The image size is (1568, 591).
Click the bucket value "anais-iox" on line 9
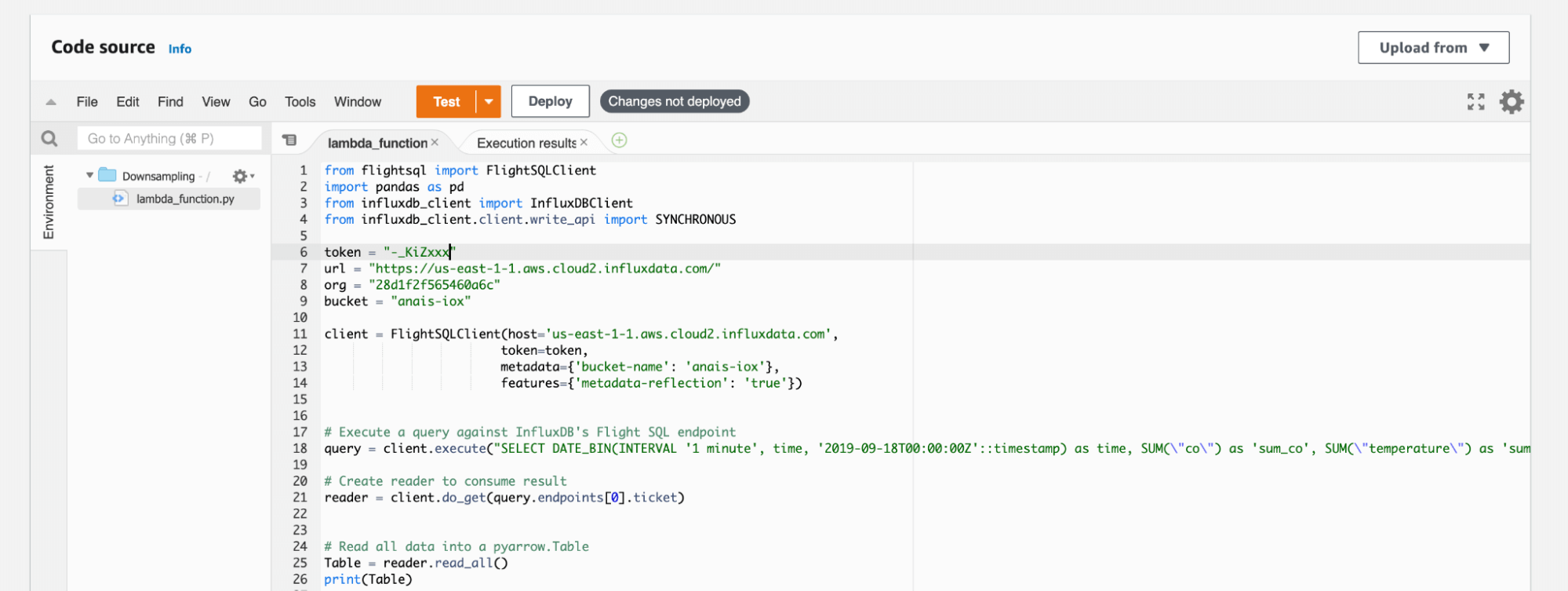pos(431,301)
